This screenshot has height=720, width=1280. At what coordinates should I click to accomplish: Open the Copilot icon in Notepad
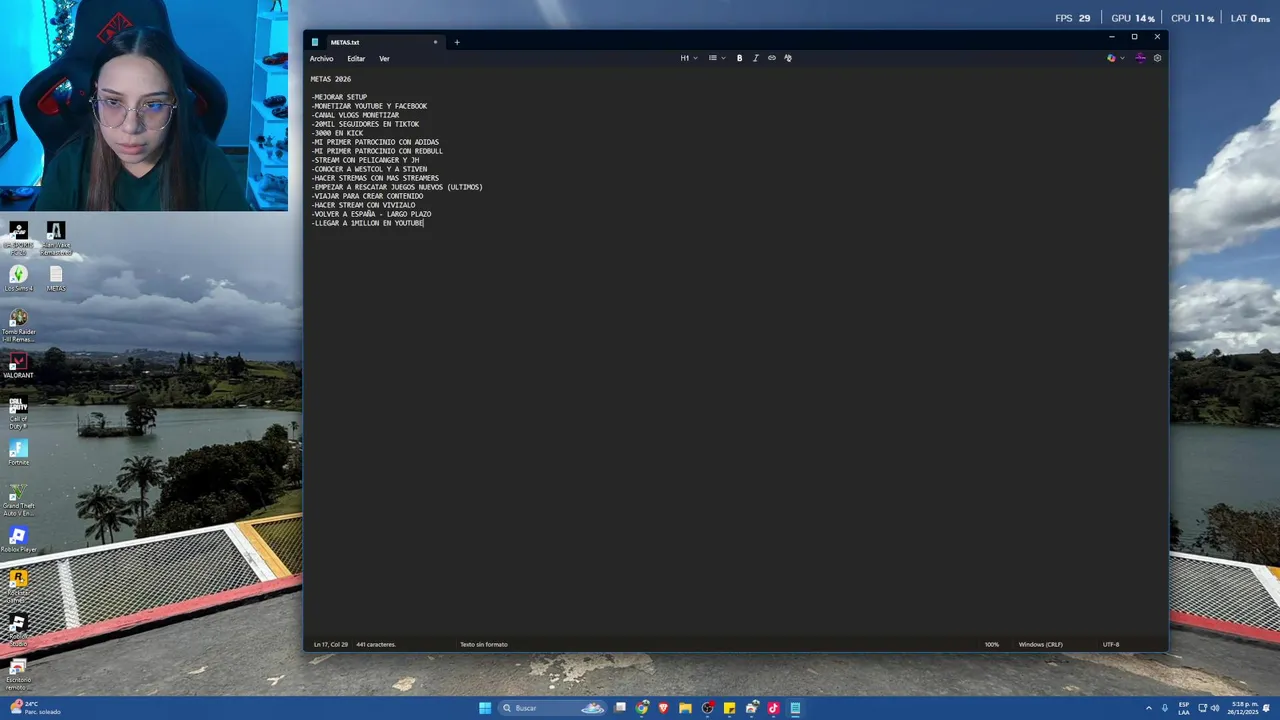tap(1111, 58)
